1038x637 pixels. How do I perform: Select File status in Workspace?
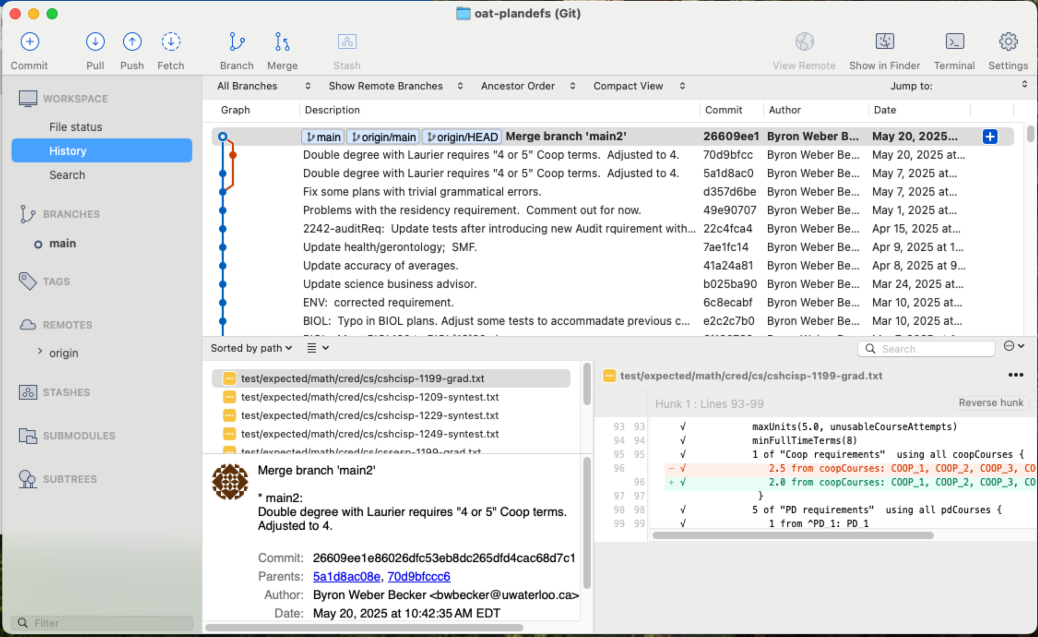point(76,127)
